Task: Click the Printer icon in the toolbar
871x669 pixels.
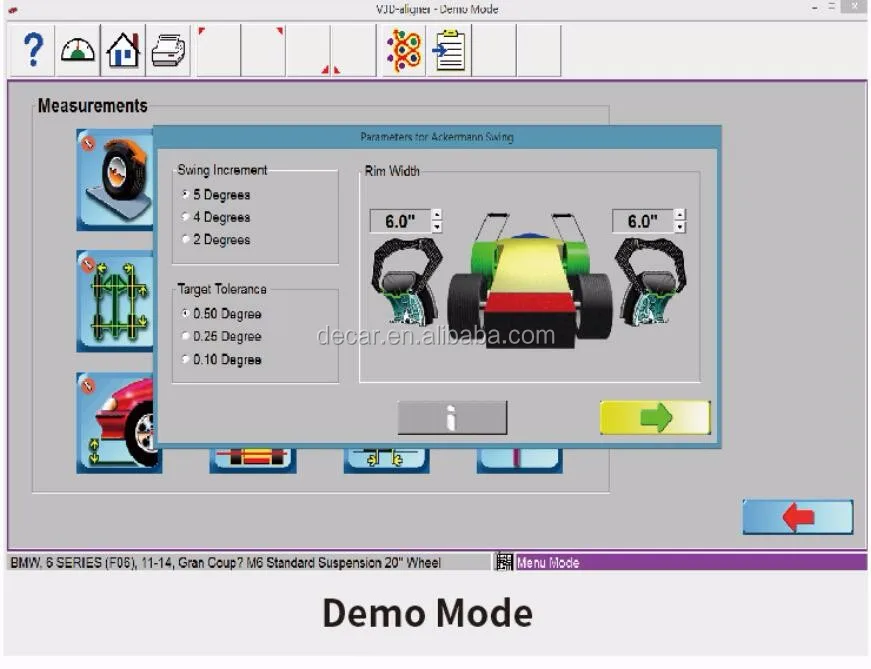Action: click(166, 49)
